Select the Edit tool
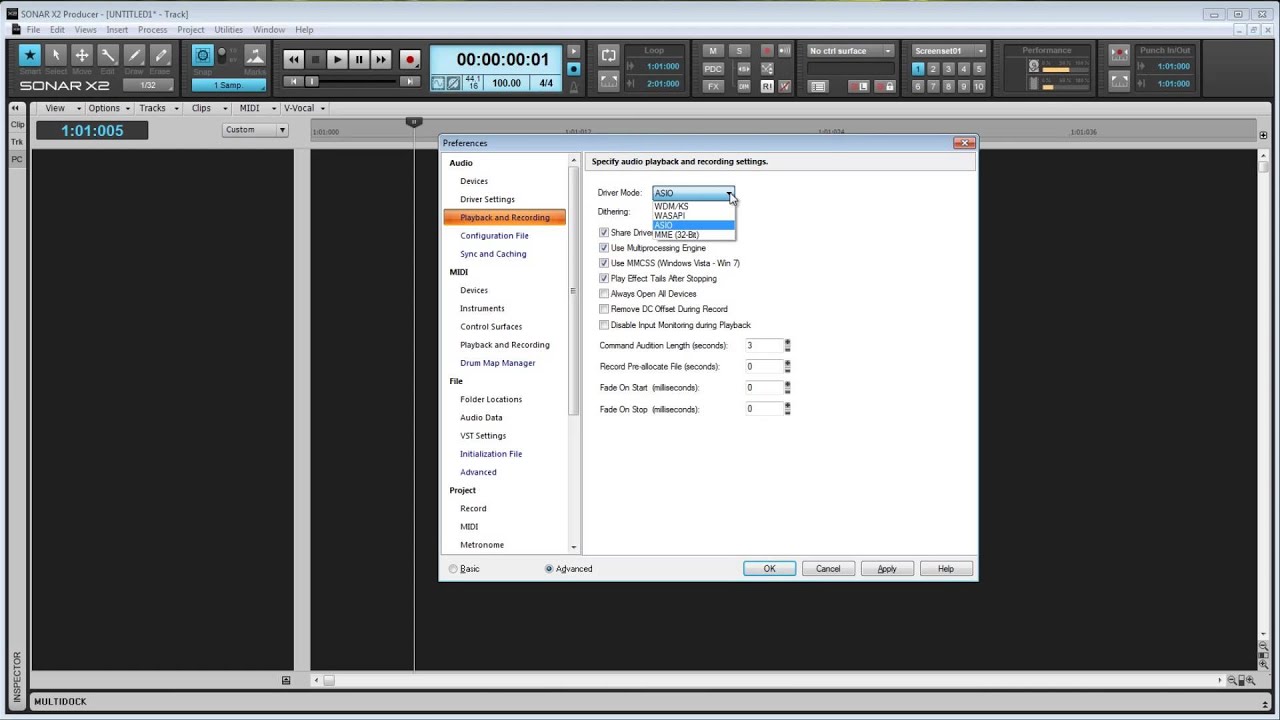Image resolution: width=1280 pixels, height=720 pixels. [x=108, y=57]
